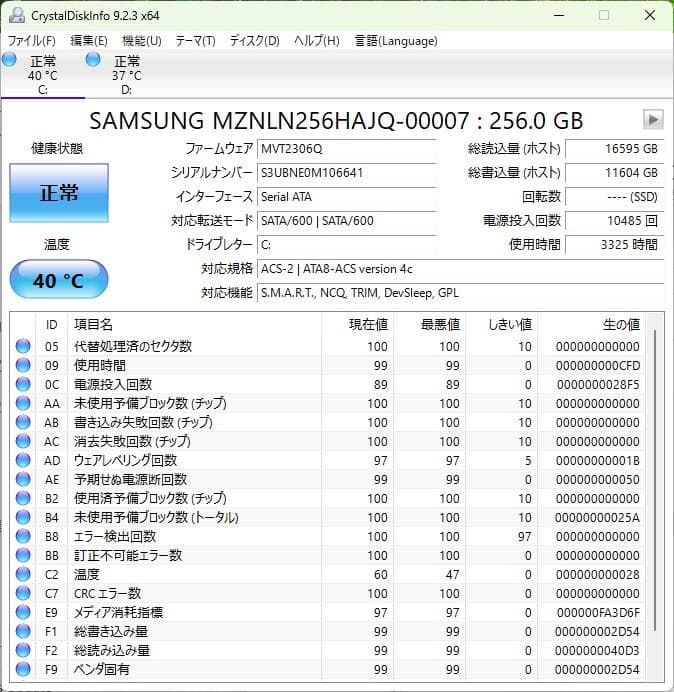Image resolution: width=674 pixels, height=692 pixels.
Task: Click status orb of row B2 使用済予備ブロック数
Action: pyautogui.click(x=23, y=498)
